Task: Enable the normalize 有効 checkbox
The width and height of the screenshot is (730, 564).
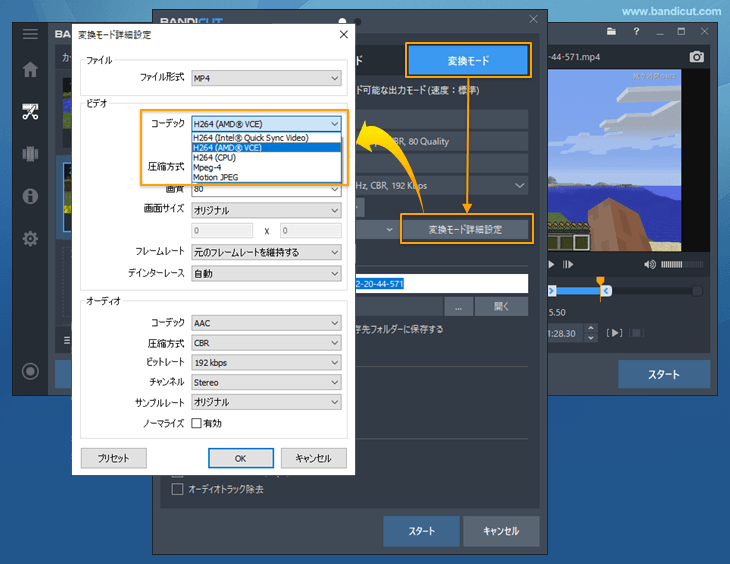Action: 196,423
